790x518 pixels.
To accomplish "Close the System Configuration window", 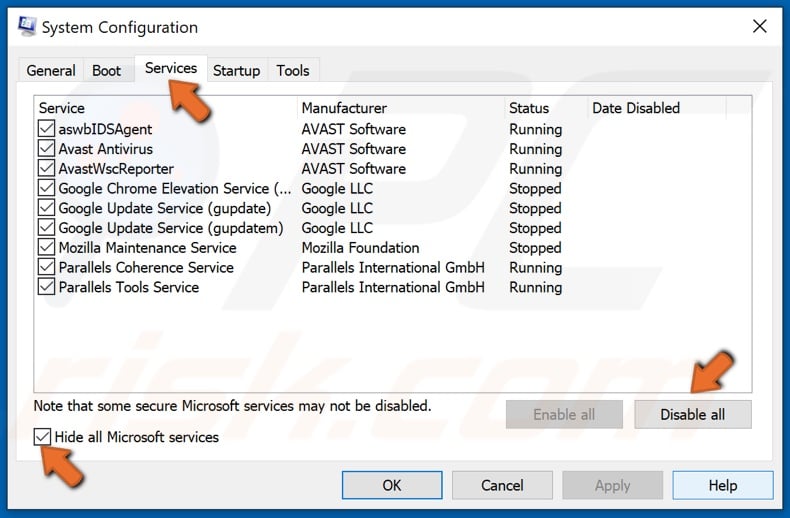I will [x=760, y=26].
